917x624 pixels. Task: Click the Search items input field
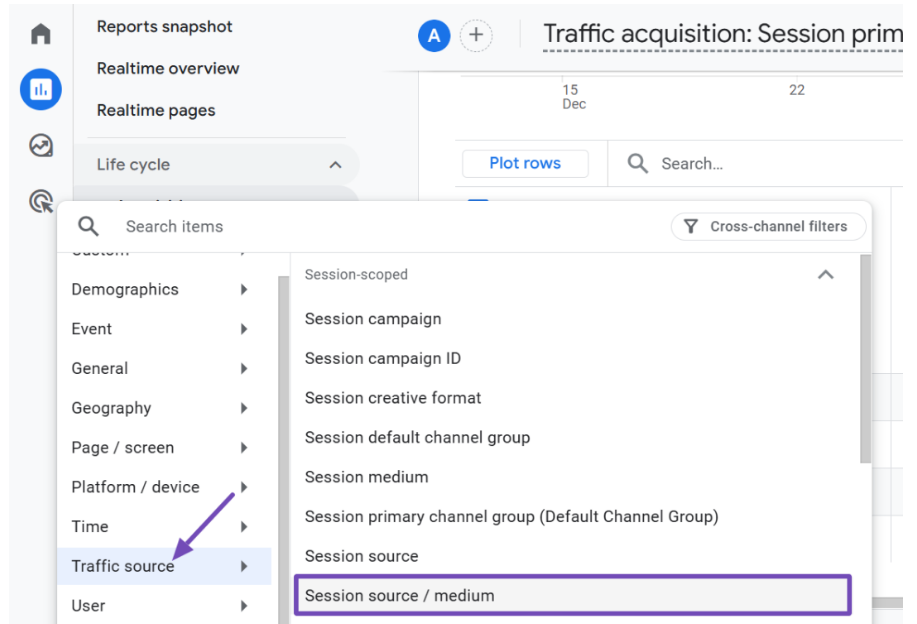tap(380, 227)
